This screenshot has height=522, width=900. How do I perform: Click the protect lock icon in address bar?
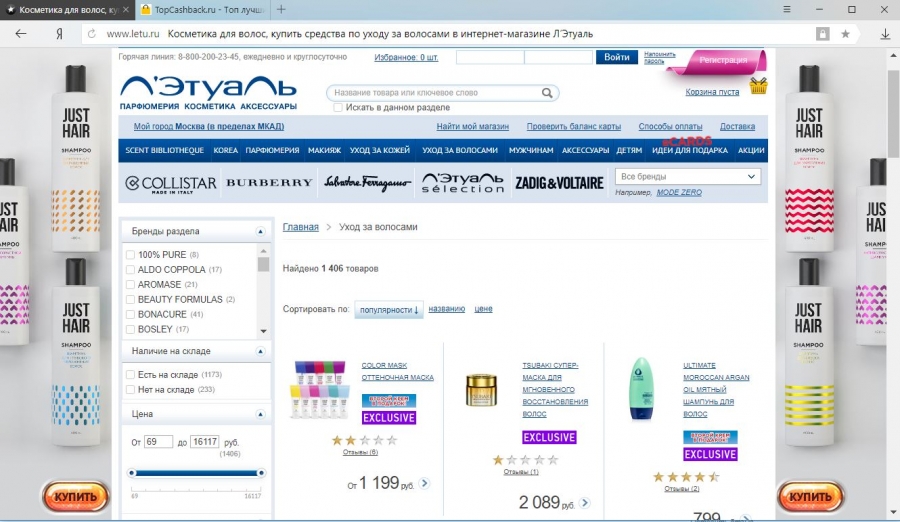(x=823, y=34)
